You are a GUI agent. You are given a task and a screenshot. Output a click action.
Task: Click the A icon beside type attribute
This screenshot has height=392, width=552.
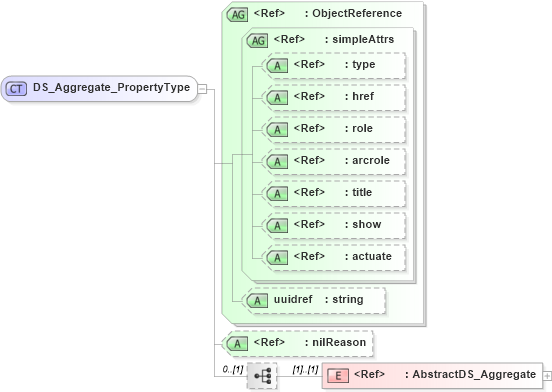pos(277,66)
